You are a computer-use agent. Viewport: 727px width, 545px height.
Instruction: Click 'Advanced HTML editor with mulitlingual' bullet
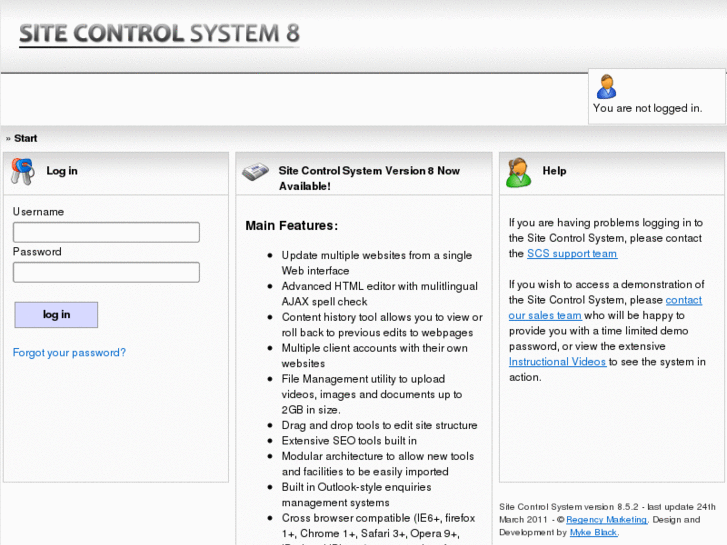coord(379,294)
